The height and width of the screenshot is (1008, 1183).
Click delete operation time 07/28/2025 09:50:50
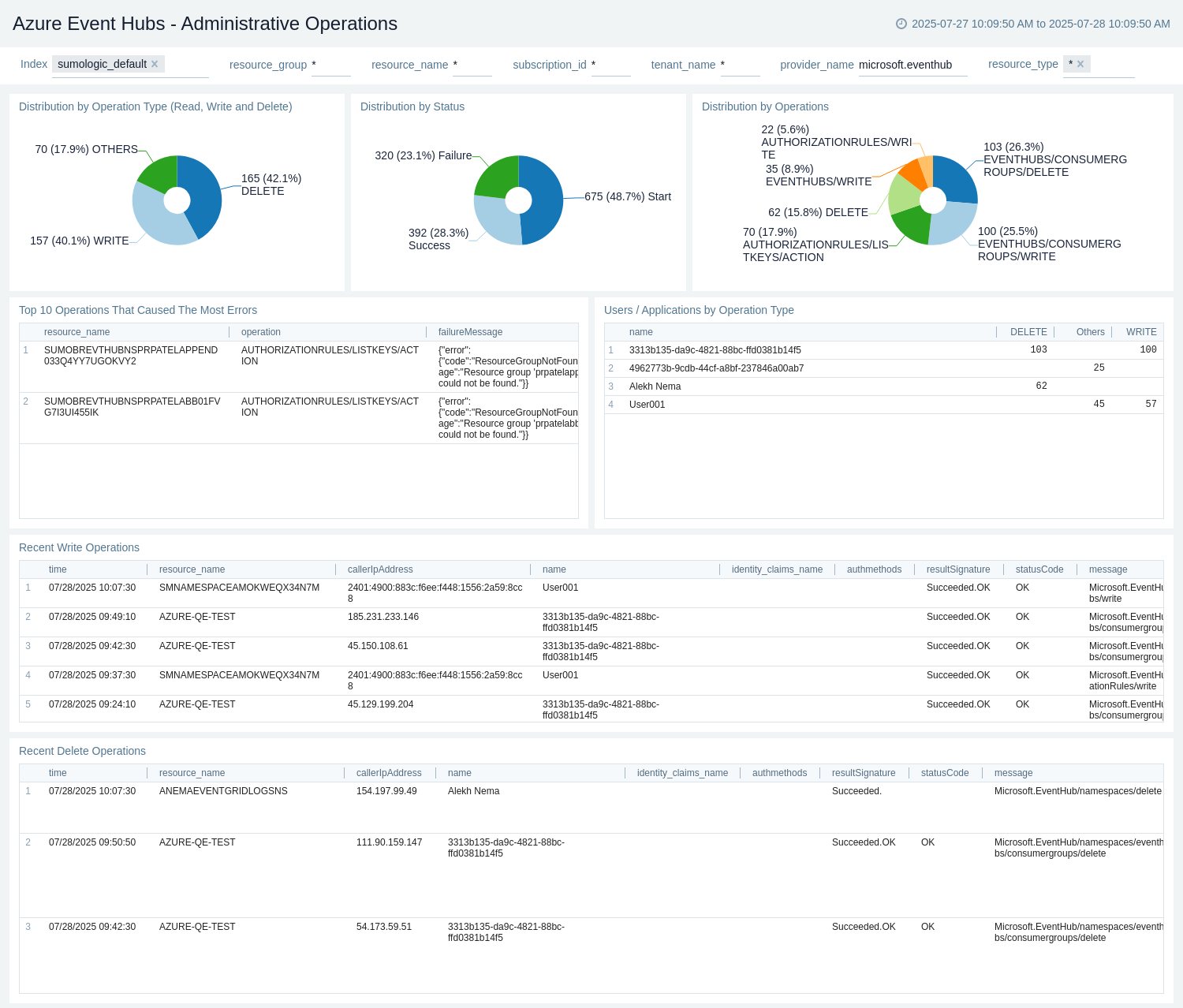[92, 842]
